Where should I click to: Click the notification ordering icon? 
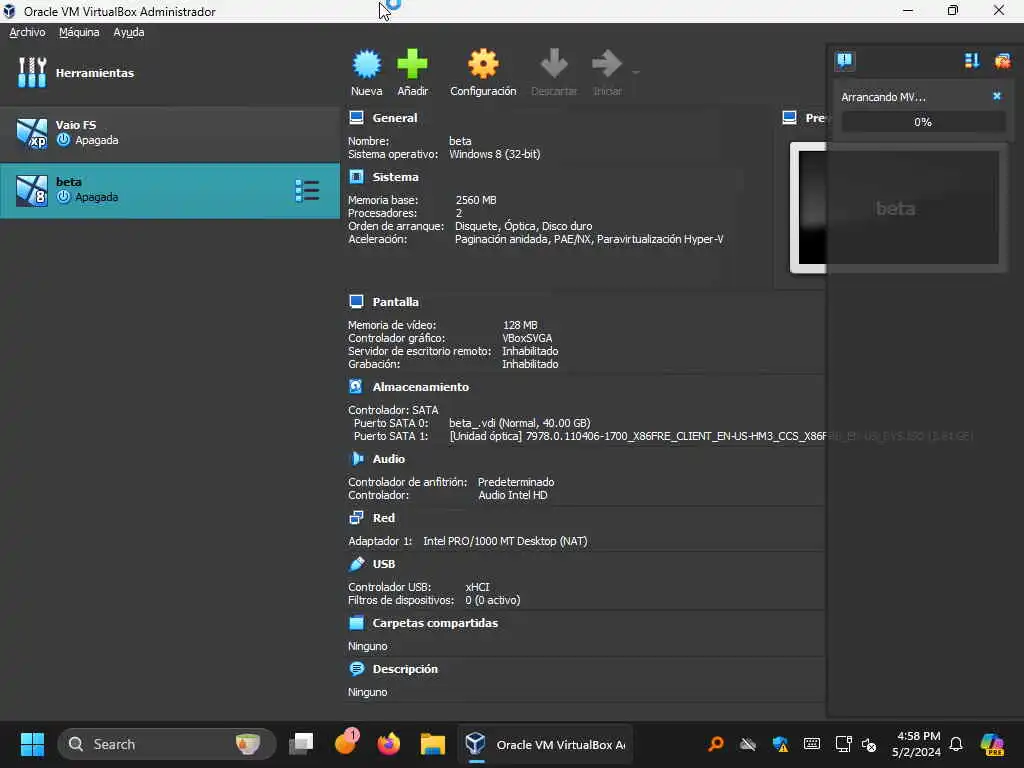coord(971,61)
